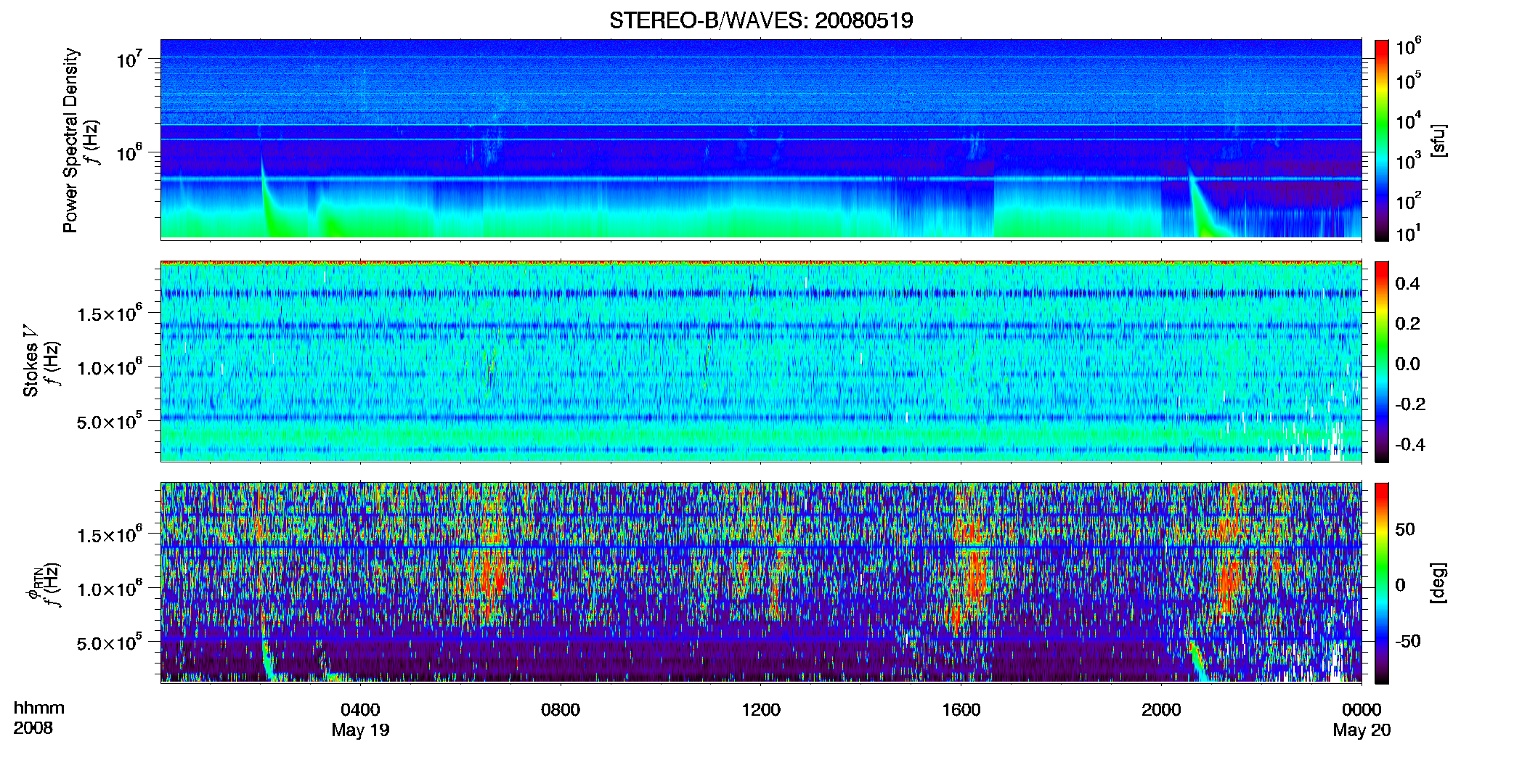The image size is (1522, 784).
Task: Click the 0 label on degree colorbar
Action: tap(1400, 585)
